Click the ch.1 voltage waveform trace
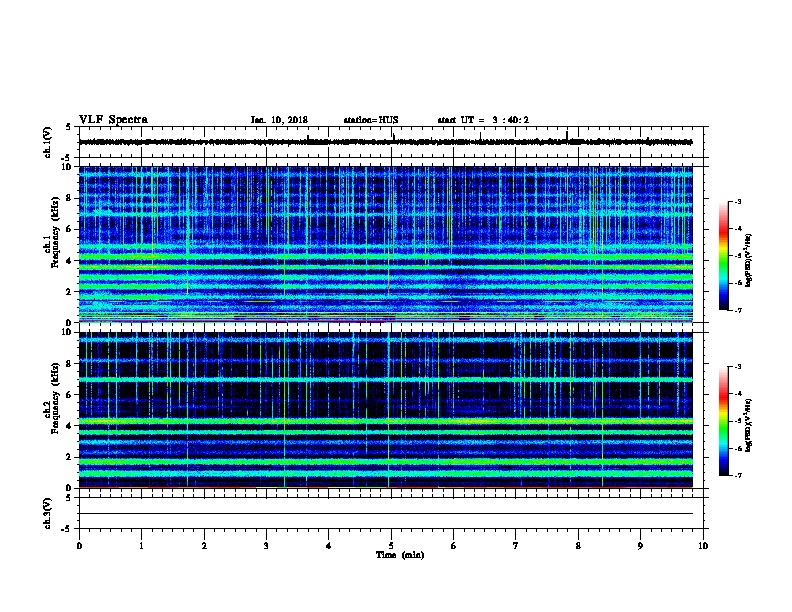 [385, 142]
